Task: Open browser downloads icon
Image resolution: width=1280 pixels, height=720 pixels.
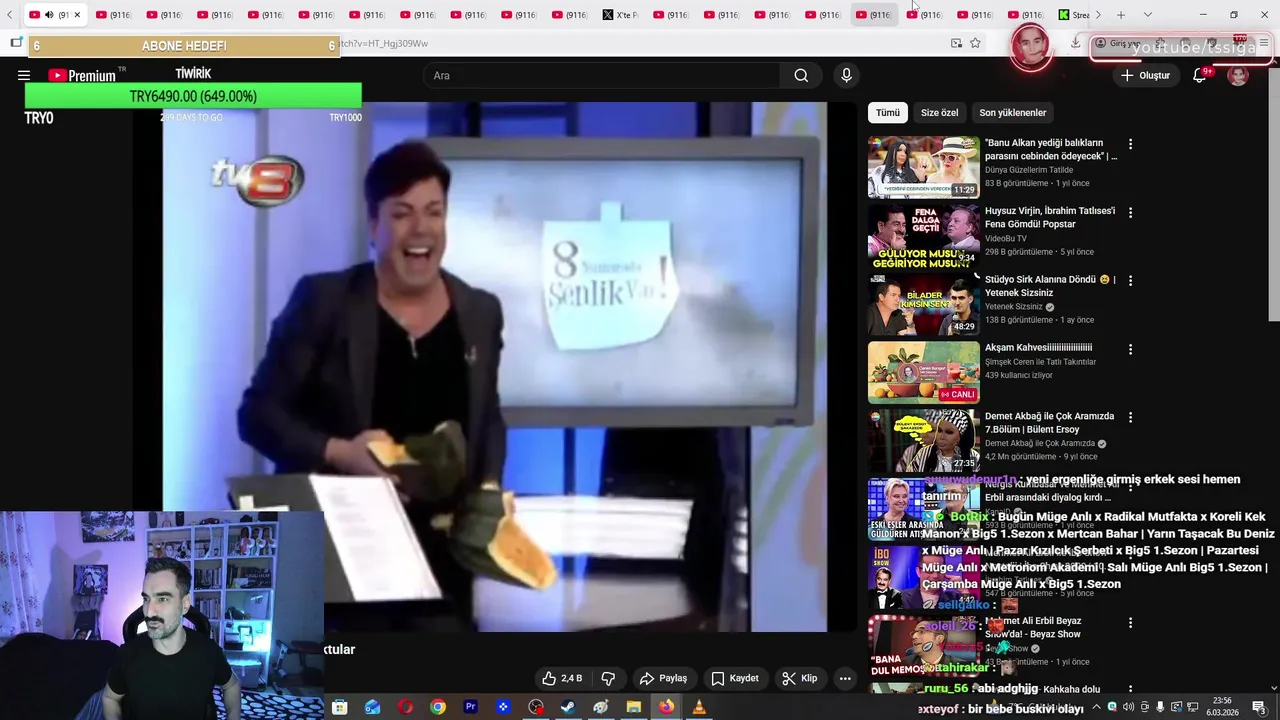Action: [x=1075, y=43]
